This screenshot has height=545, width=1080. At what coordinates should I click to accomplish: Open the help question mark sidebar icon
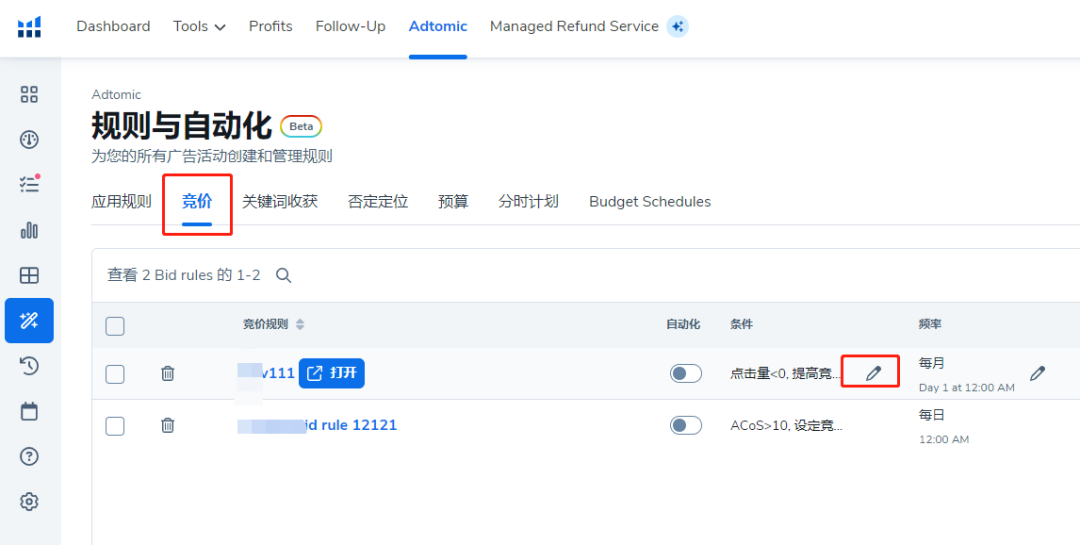point(29,456)
